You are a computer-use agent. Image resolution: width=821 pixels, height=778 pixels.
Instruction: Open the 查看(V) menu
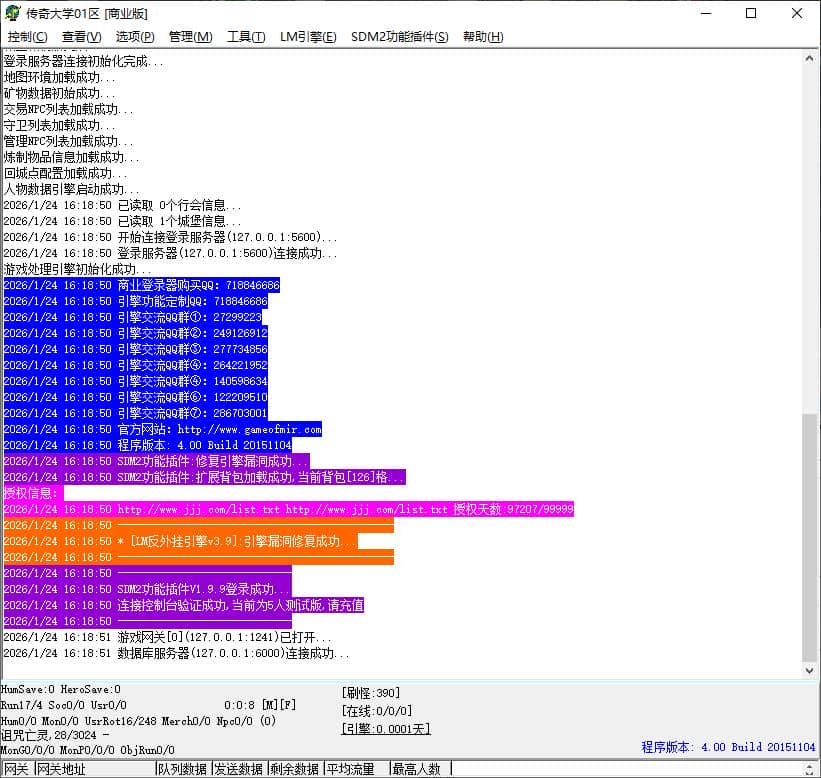pos(81,37)
